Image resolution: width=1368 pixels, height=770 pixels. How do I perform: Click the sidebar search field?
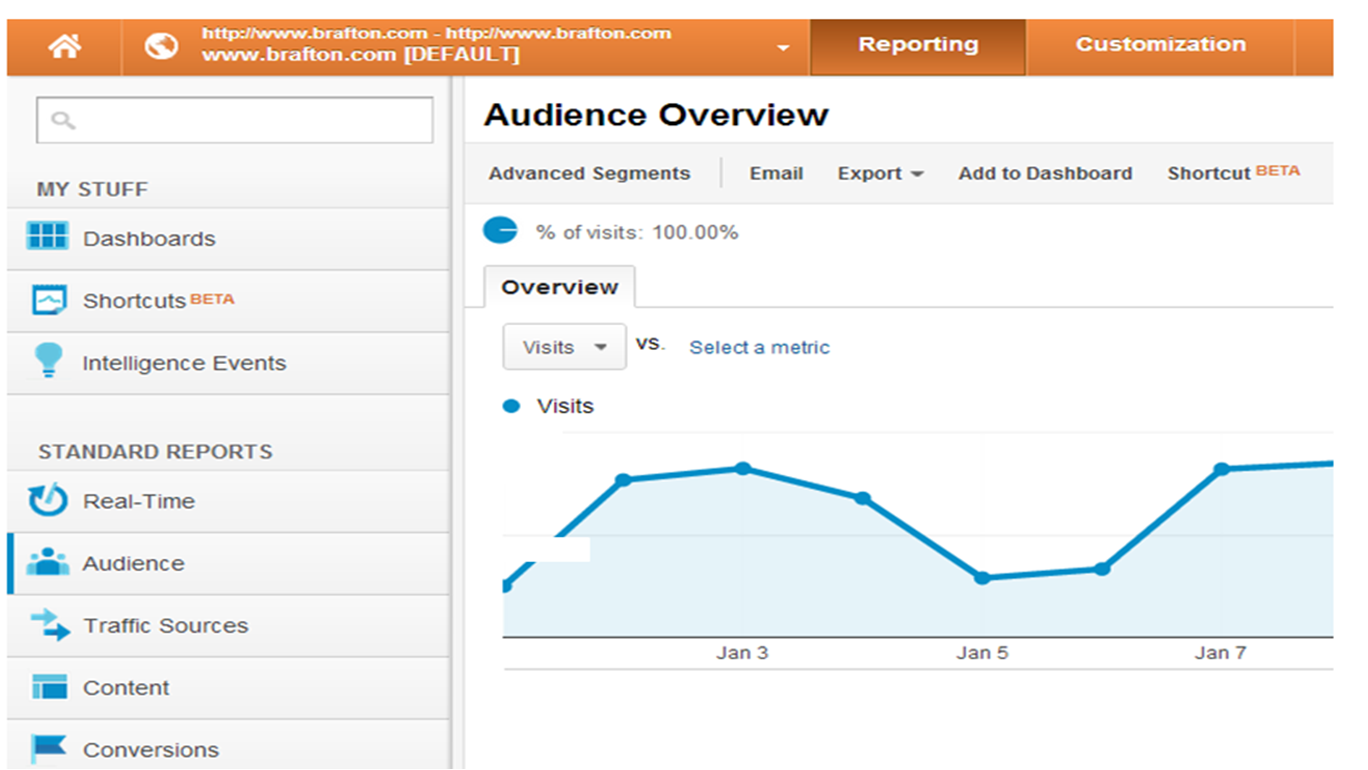click(235, 120)
